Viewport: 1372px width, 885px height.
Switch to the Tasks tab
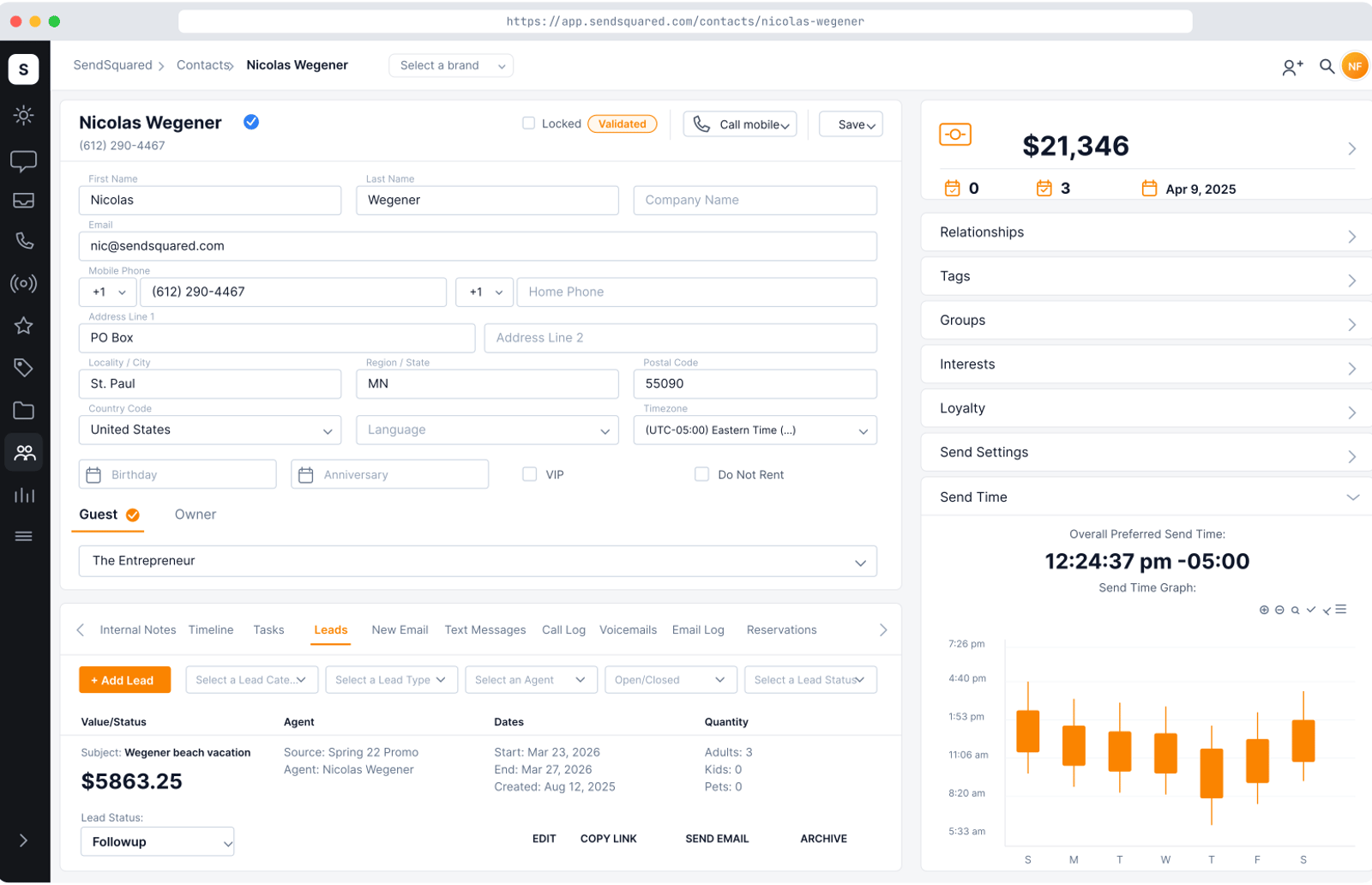(x=268, y=630)
